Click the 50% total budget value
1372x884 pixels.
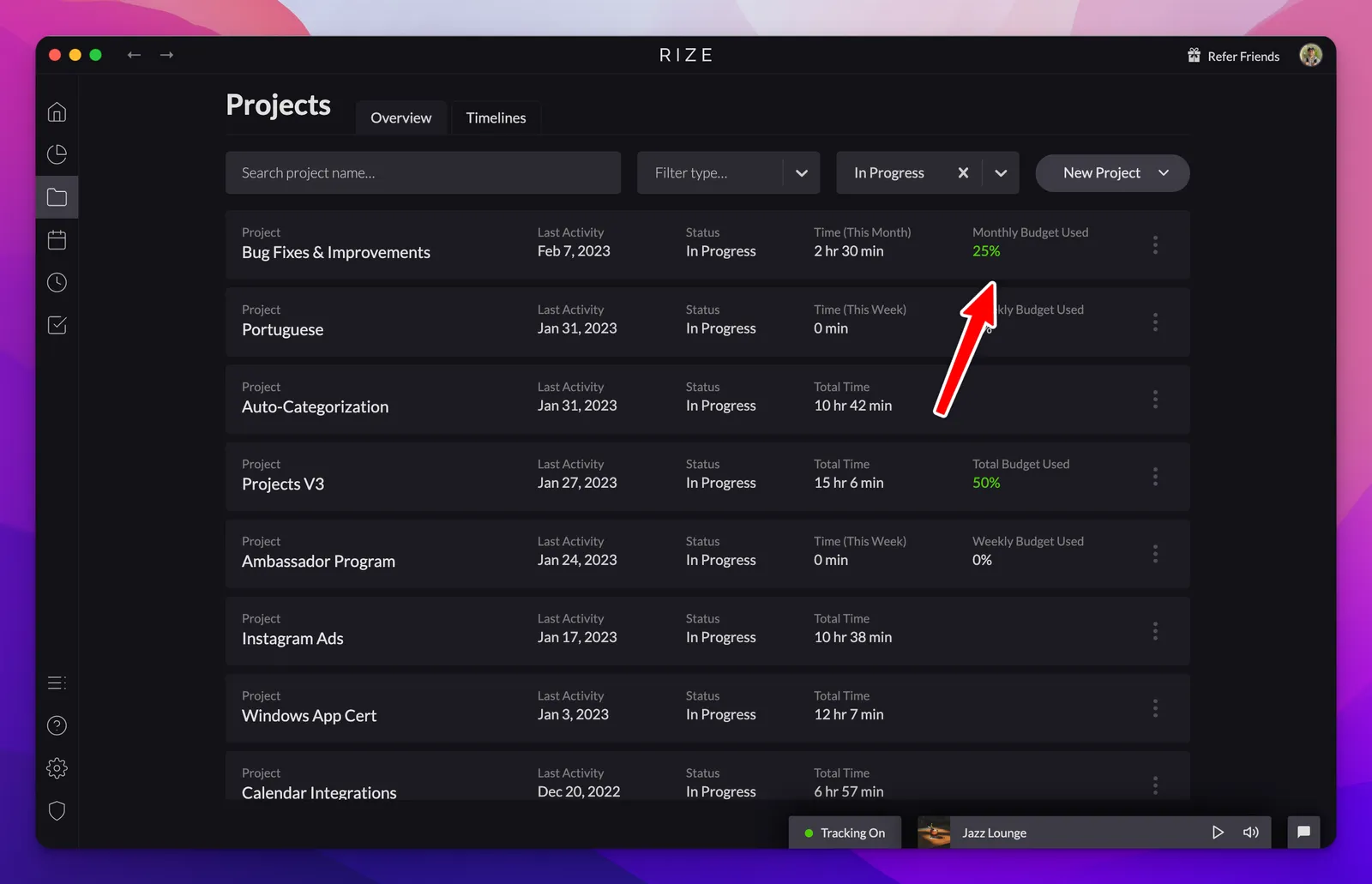[986, 483]
